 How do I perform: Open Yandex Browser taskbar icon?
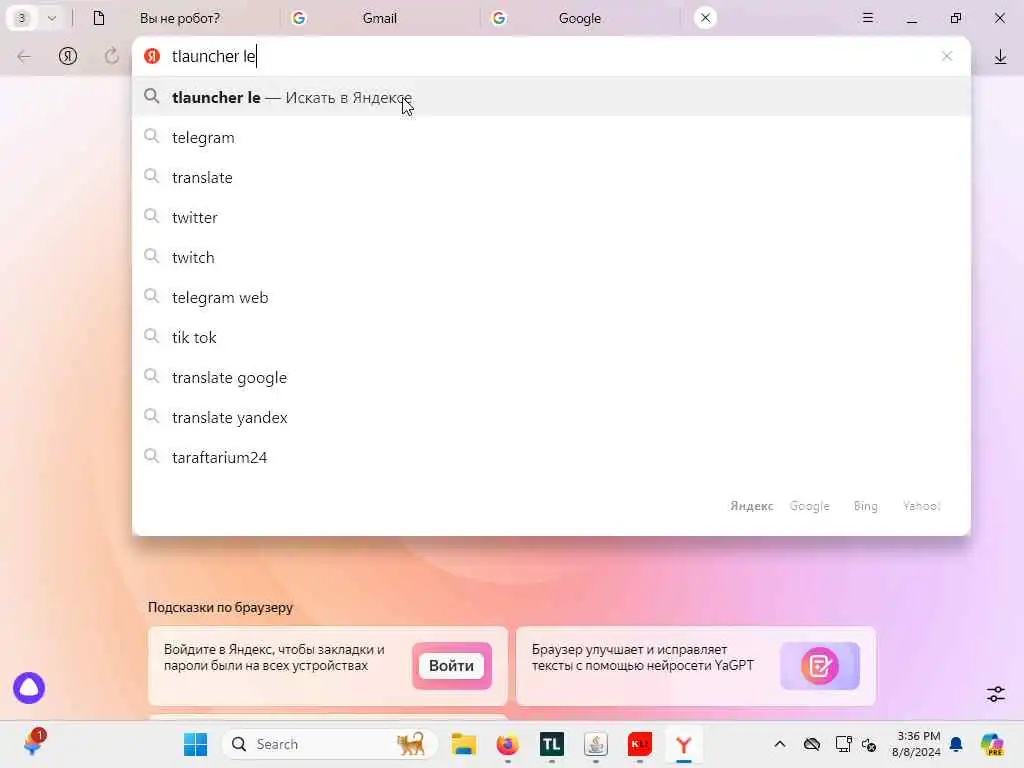[684, 744]
